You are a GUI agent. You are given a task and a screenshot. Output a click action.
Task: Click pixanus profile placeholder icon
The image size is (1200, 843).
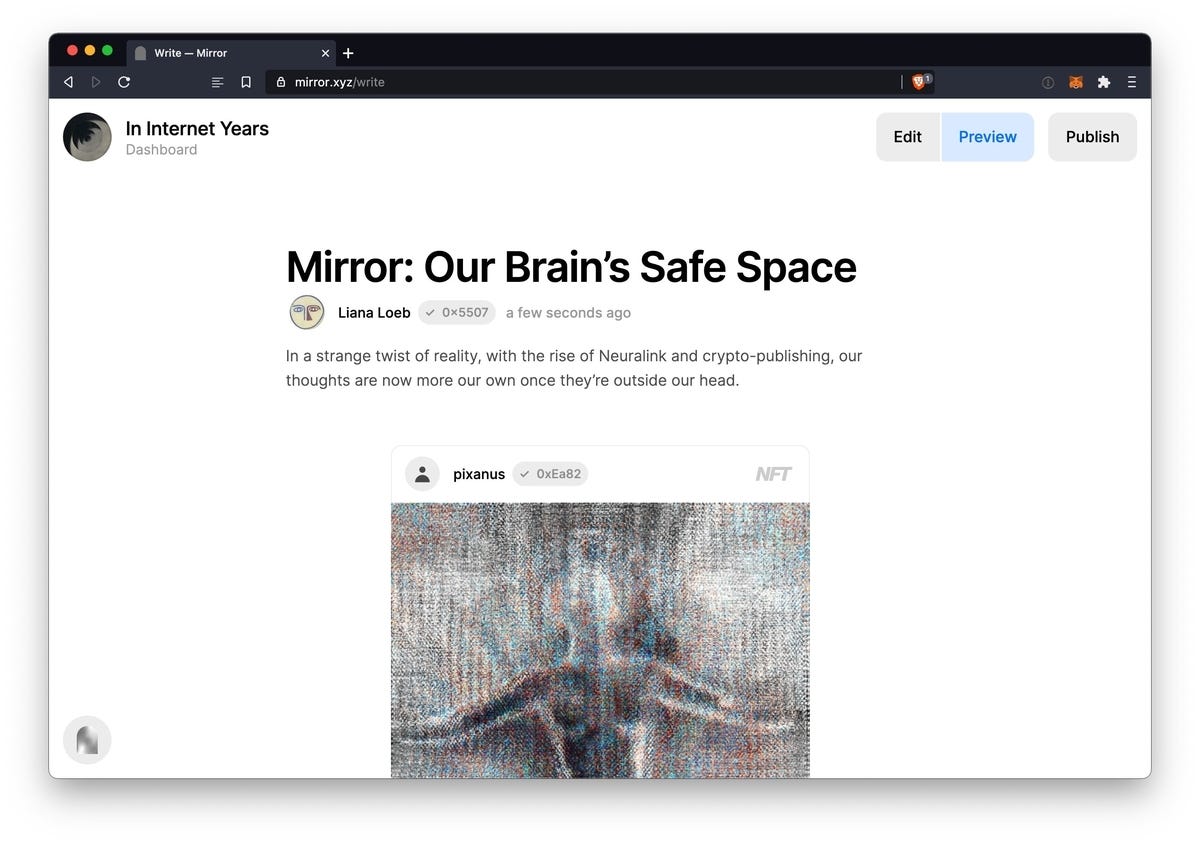point(422,474)
